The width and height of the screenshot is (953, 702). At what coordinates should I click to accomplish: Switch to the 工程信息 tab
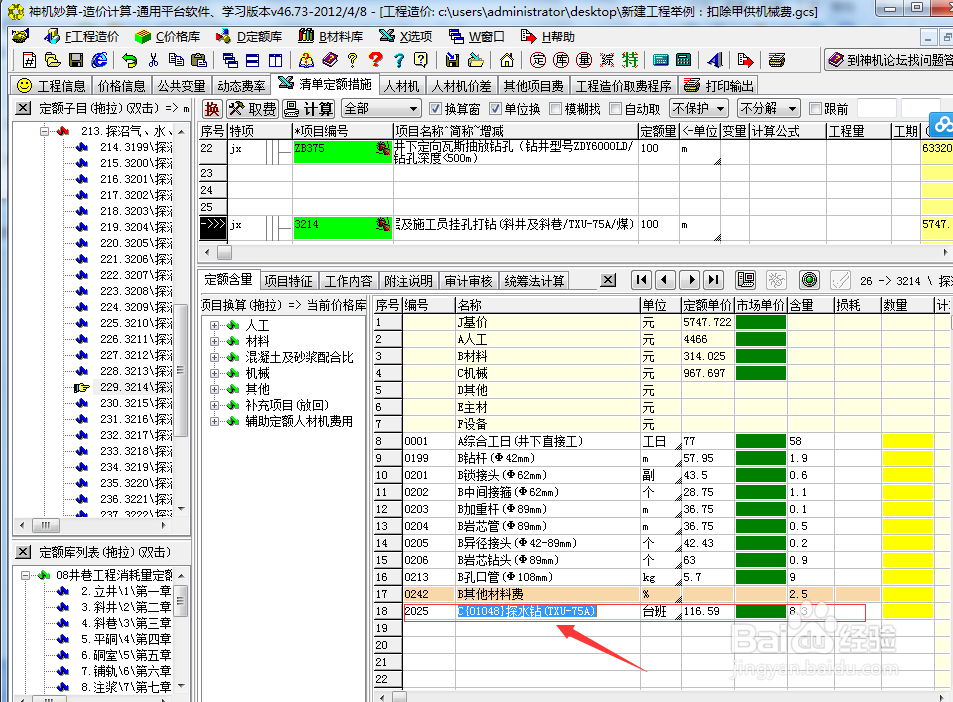coord(51,86)
